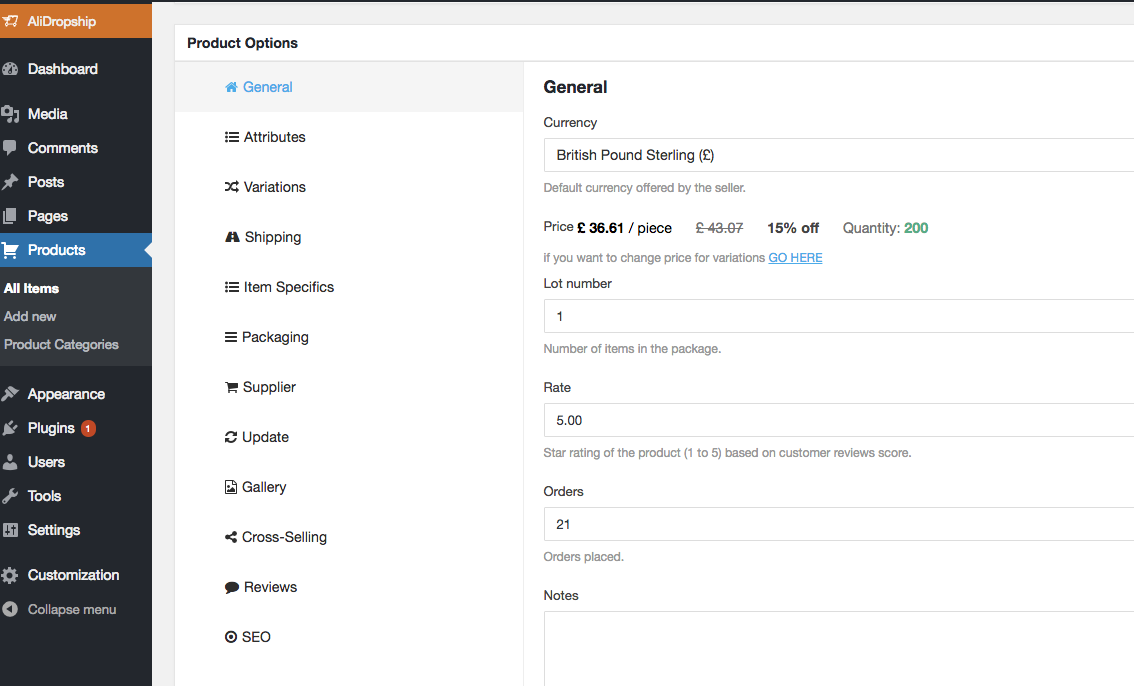Viewport: 1134px width, 686px height.
Task: Click the Packaging bars icon
Action: 231,337
